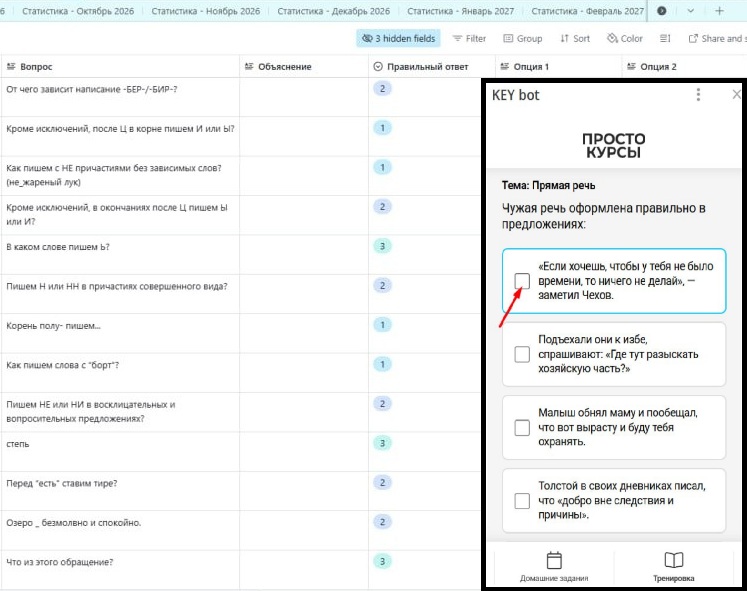Viewport: 747px width, 591px height.
Task: Click the Опция 2 column header
Action: 684,67
